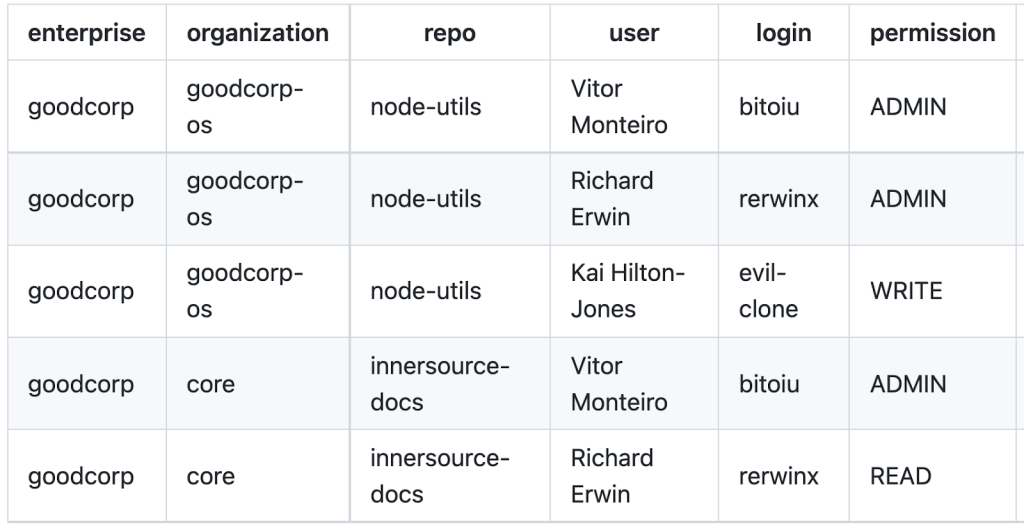Click goodcorp enterprise cell in the evil-clone row
This screenshot has height=528, width=1024.
[81, 291]
